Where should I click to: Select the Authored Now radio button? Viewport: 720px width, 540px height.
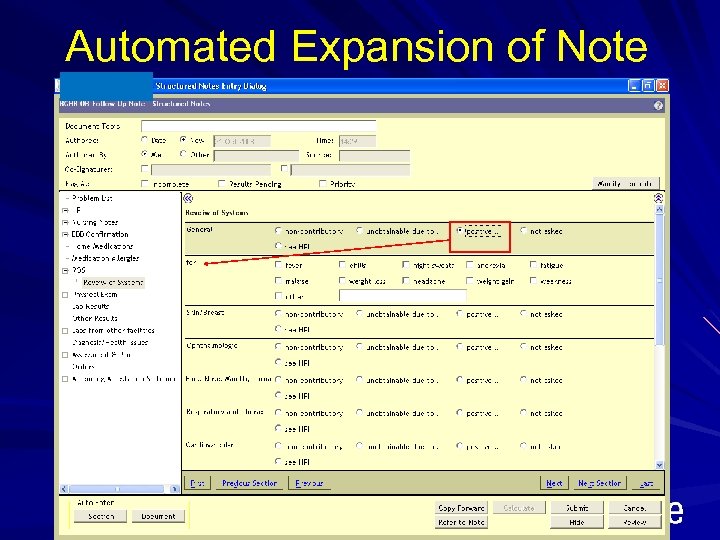point(183,139)
